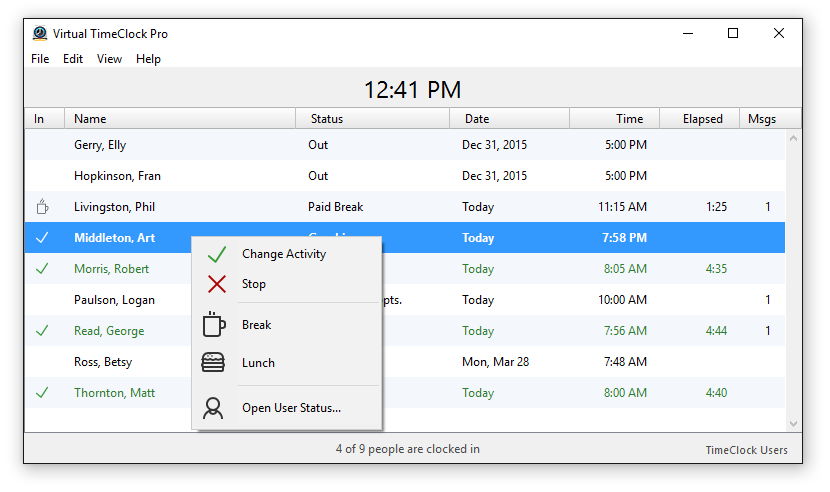This screenshot has height=492, width=830.
Task: Click the person icon for Open User Status
Action: (213, 408)
